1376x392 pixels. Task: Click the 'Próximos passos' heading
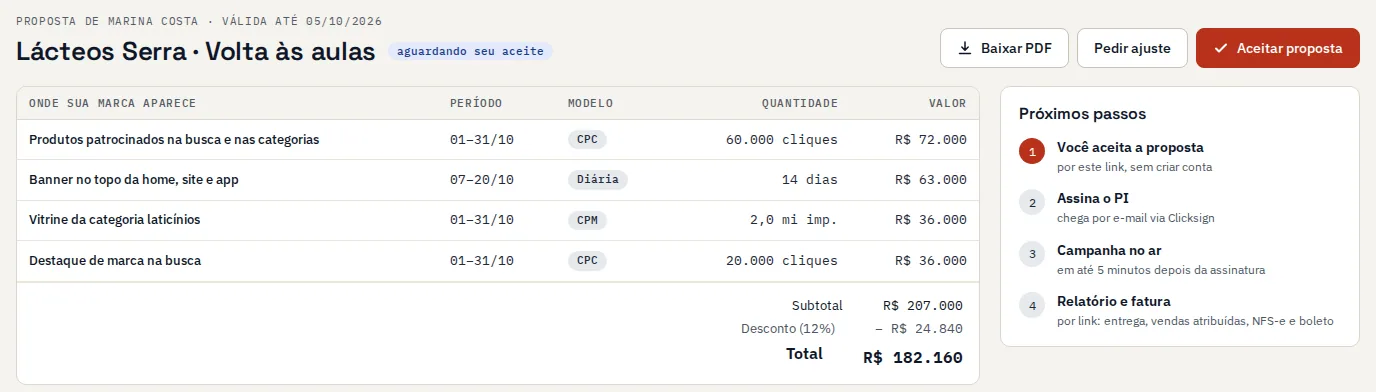click(1082, 114)
